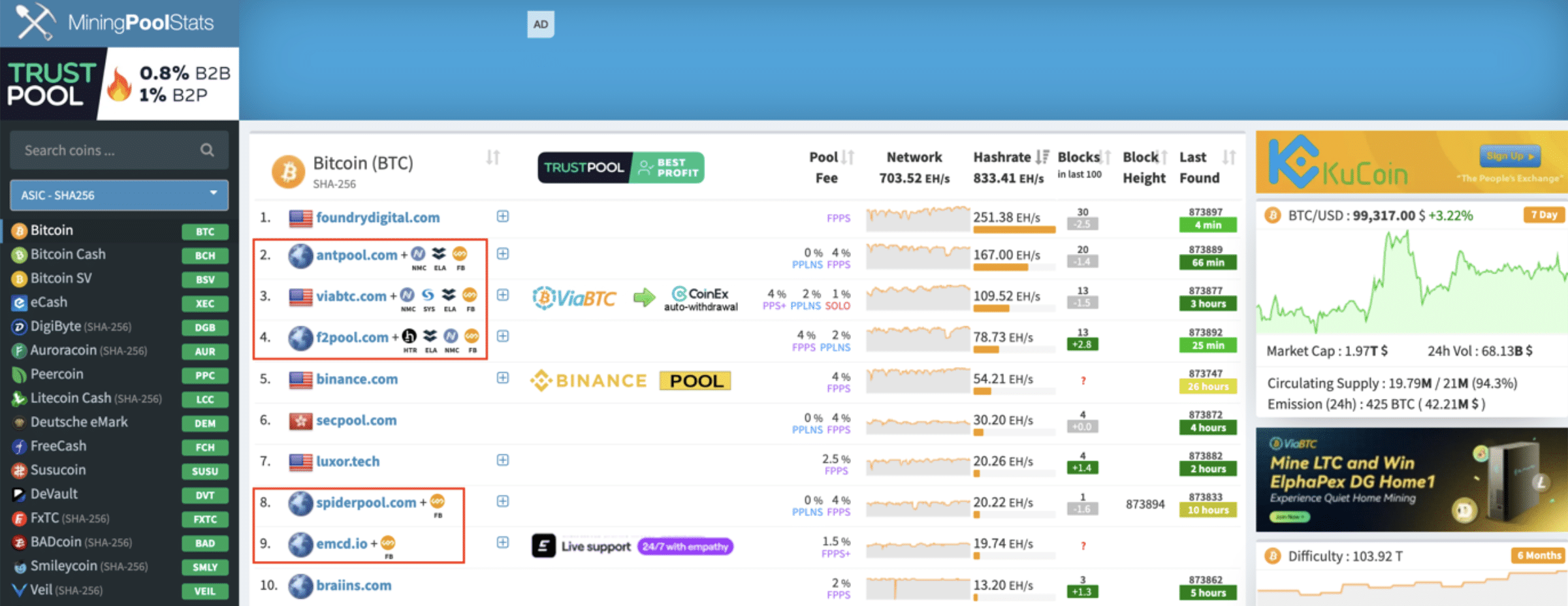Expand the foundrydigital.com row details
The image size is (1568, 606).
pyautogui.click(x=502, y=216)
